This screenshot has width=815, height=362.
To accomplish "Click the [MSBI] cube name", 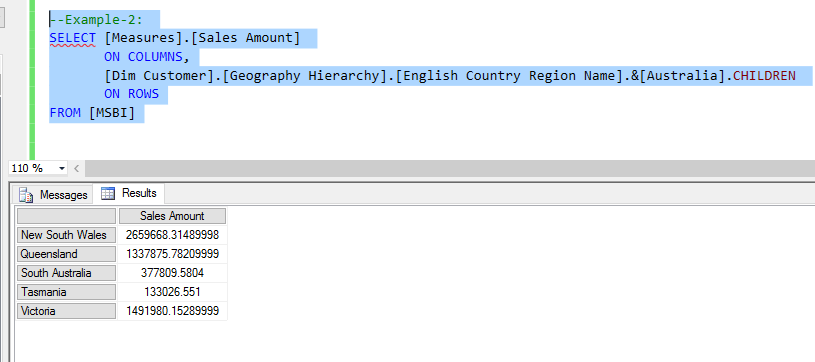I will [x=112, y=113].
